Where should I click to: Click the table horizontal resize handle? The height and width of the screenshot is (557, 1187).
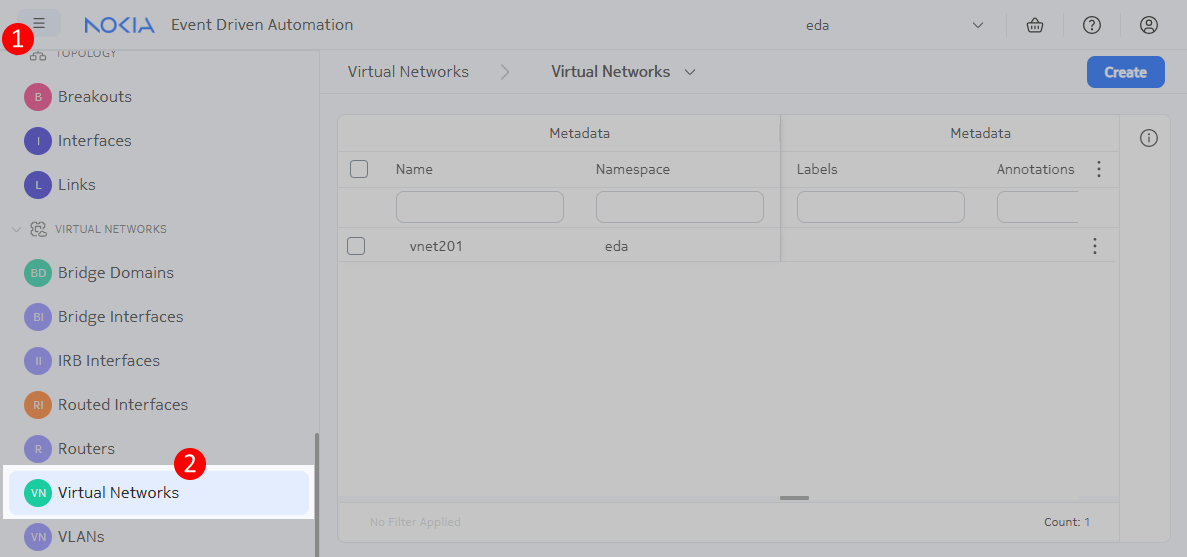[x=794, y=497]
